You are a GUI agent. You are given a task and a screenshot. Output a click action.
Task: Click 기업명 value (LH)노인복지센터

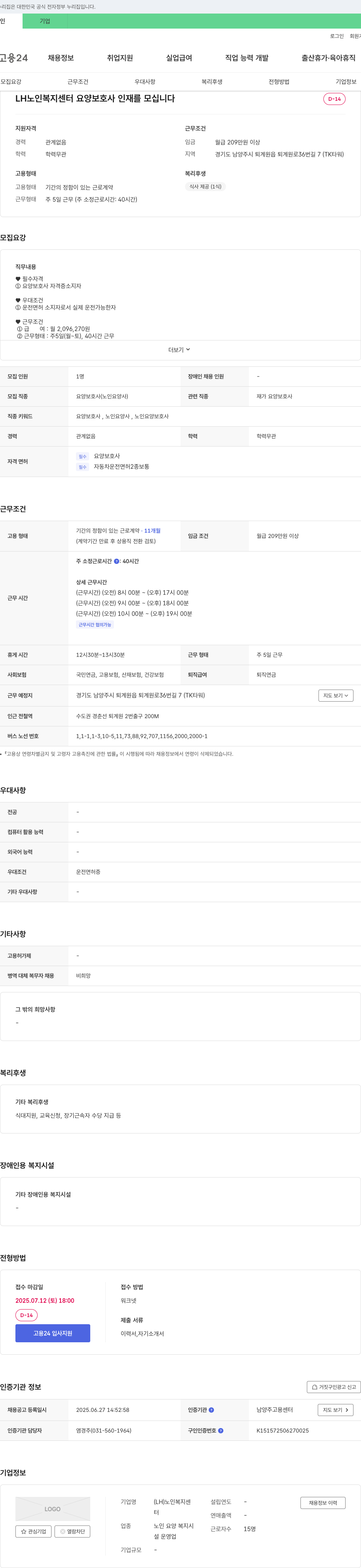(x=172, y=1507)
